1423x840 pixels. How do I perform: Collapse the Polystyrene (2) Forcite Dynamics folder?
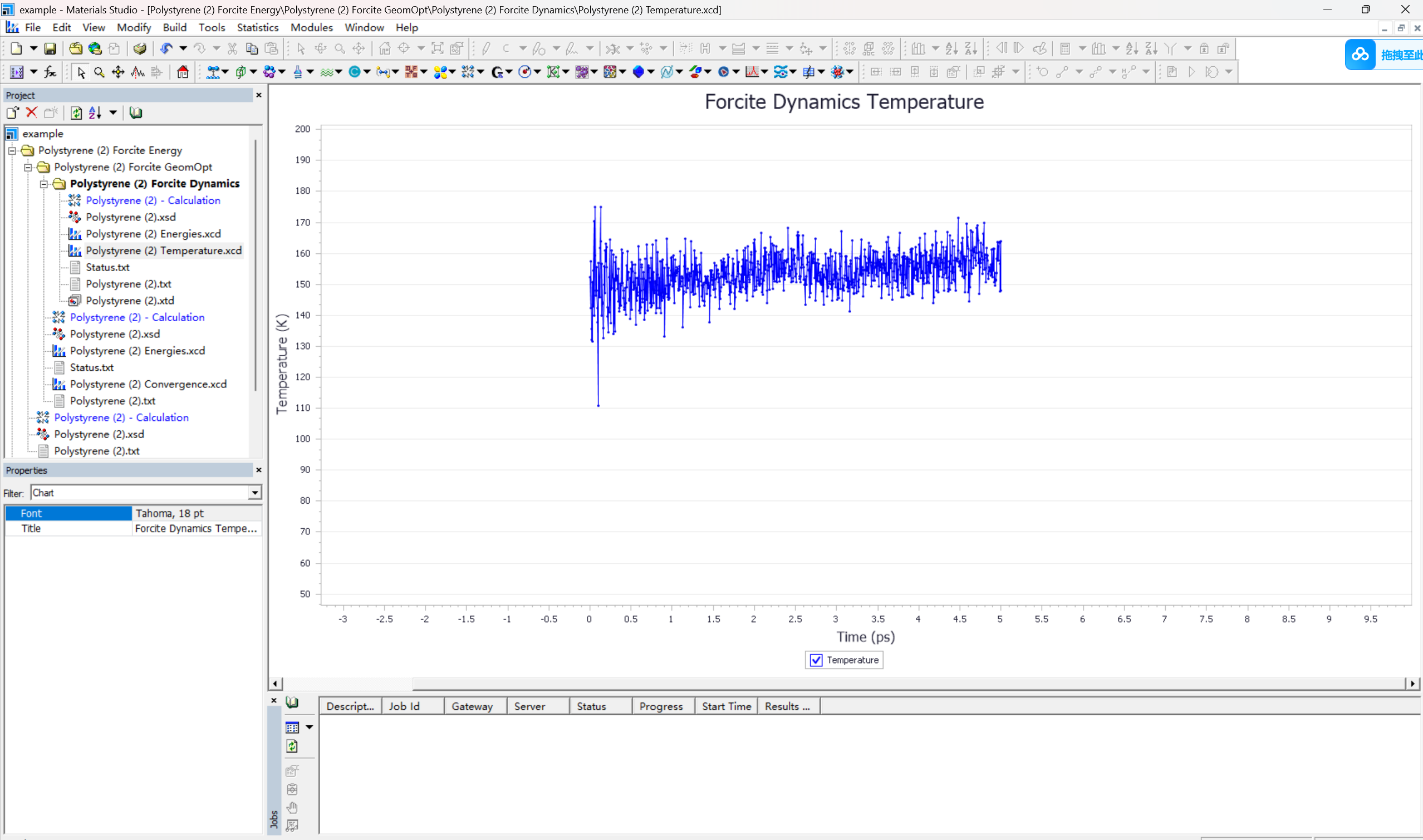43,184
